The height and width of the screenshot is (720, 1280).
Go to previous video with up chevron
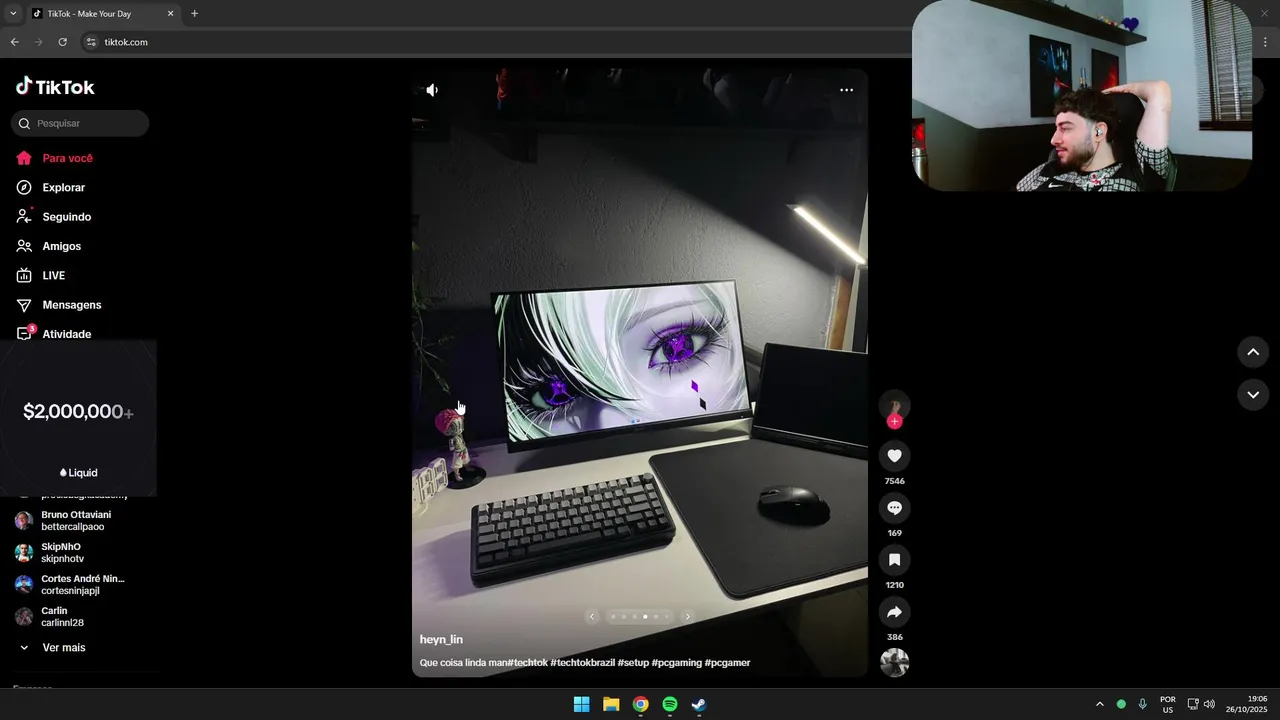click(x=1253, y=352)
